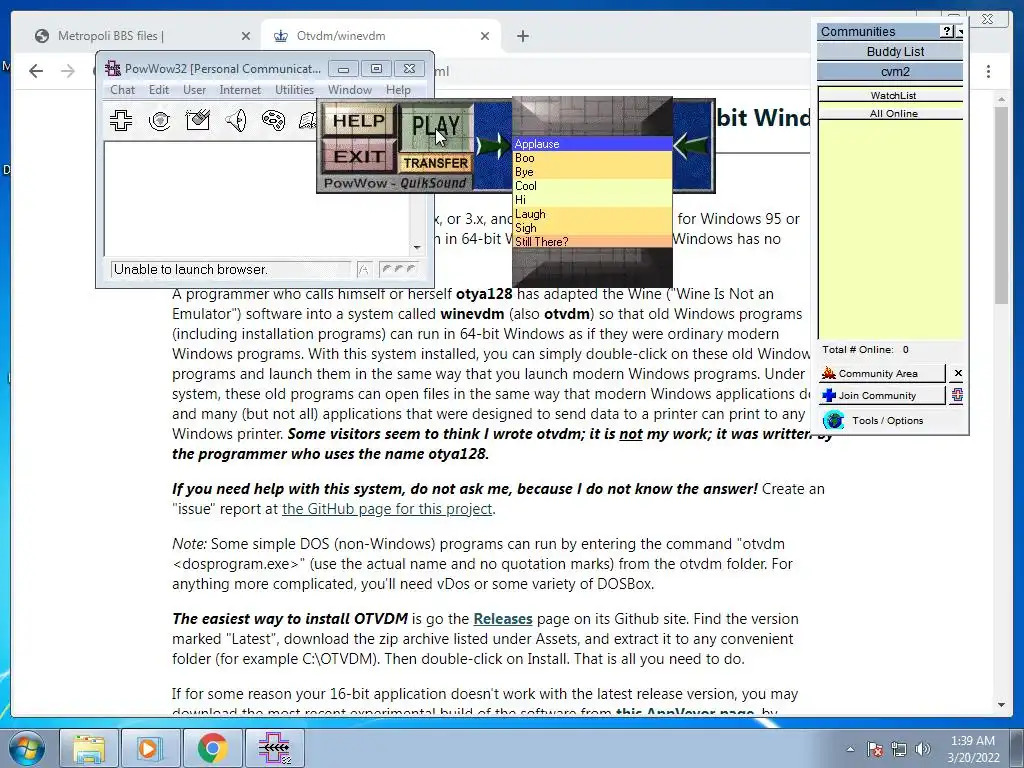Viewport: 1024px width, 768px height.
Task: Click the Chrome taskbar icon
Action: (x=212, y=748)
